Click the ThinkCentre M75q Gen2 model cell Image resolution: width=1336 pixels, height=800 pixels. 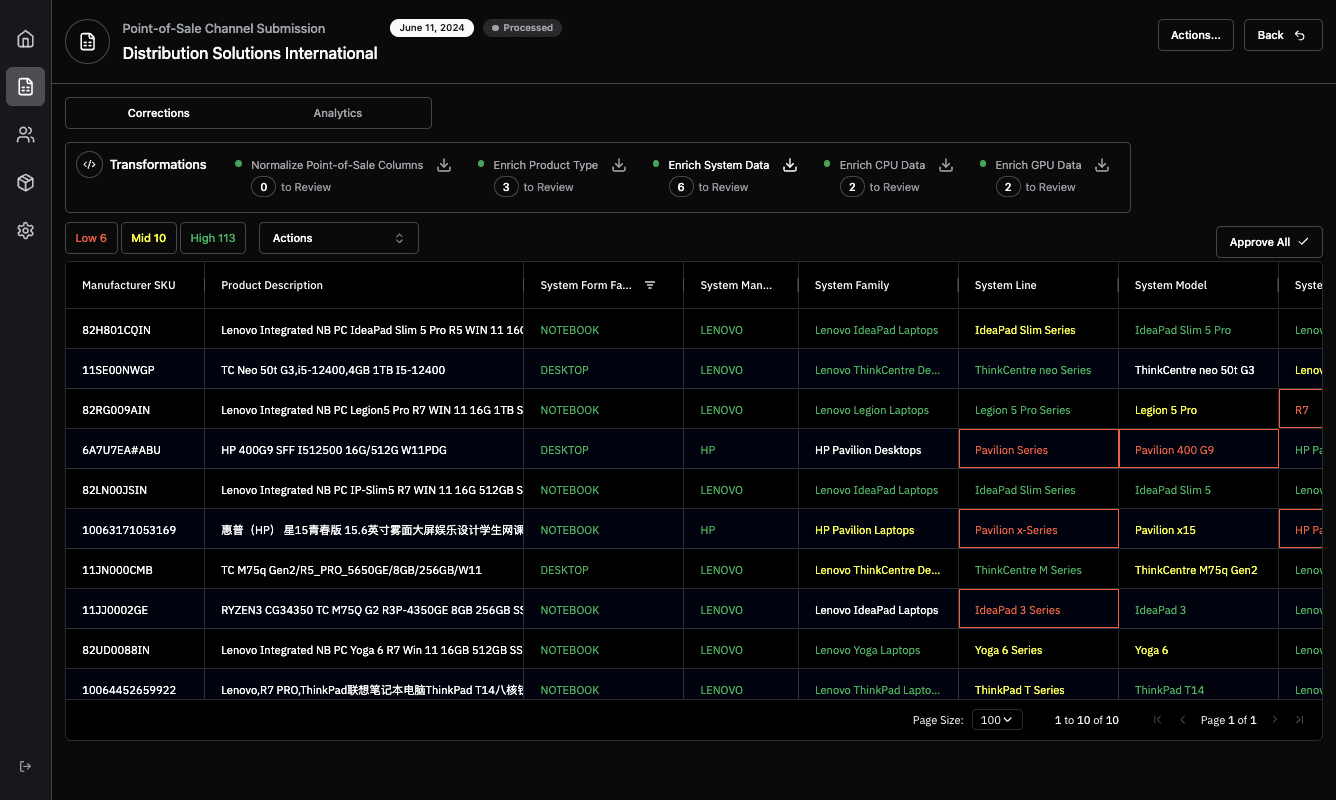tap(1198, 570)
